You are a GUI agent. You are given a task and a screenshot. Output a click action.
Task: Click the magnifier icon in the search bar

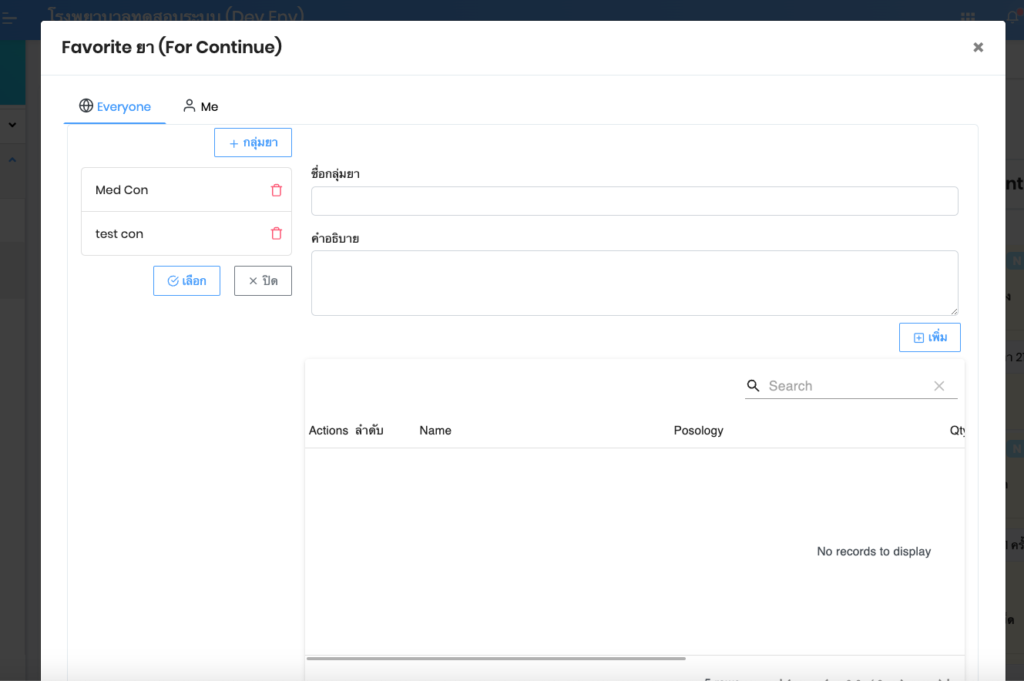coord(754,386)
